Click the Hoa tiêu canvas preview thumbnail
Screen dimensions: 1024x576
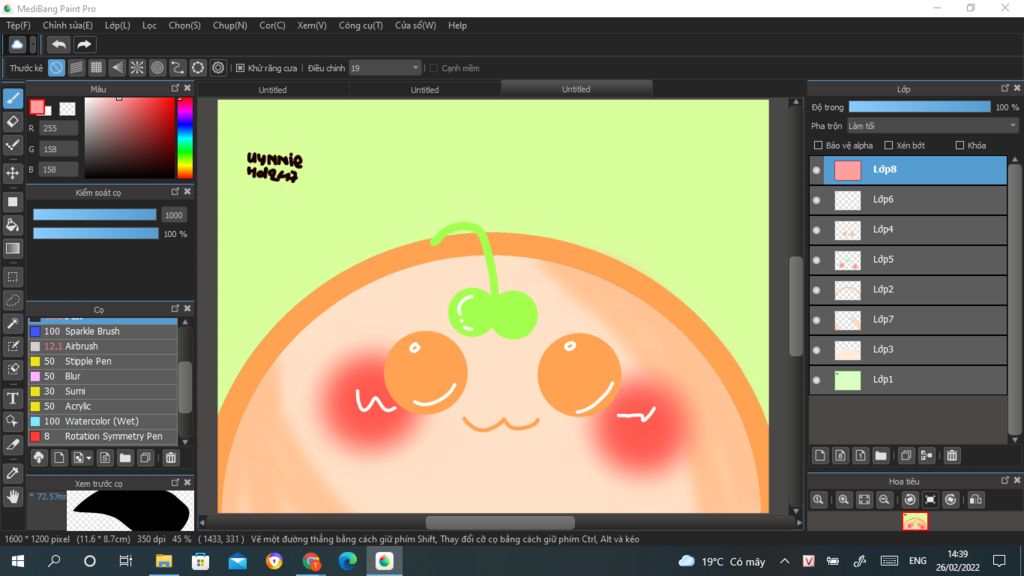(915, 521)
